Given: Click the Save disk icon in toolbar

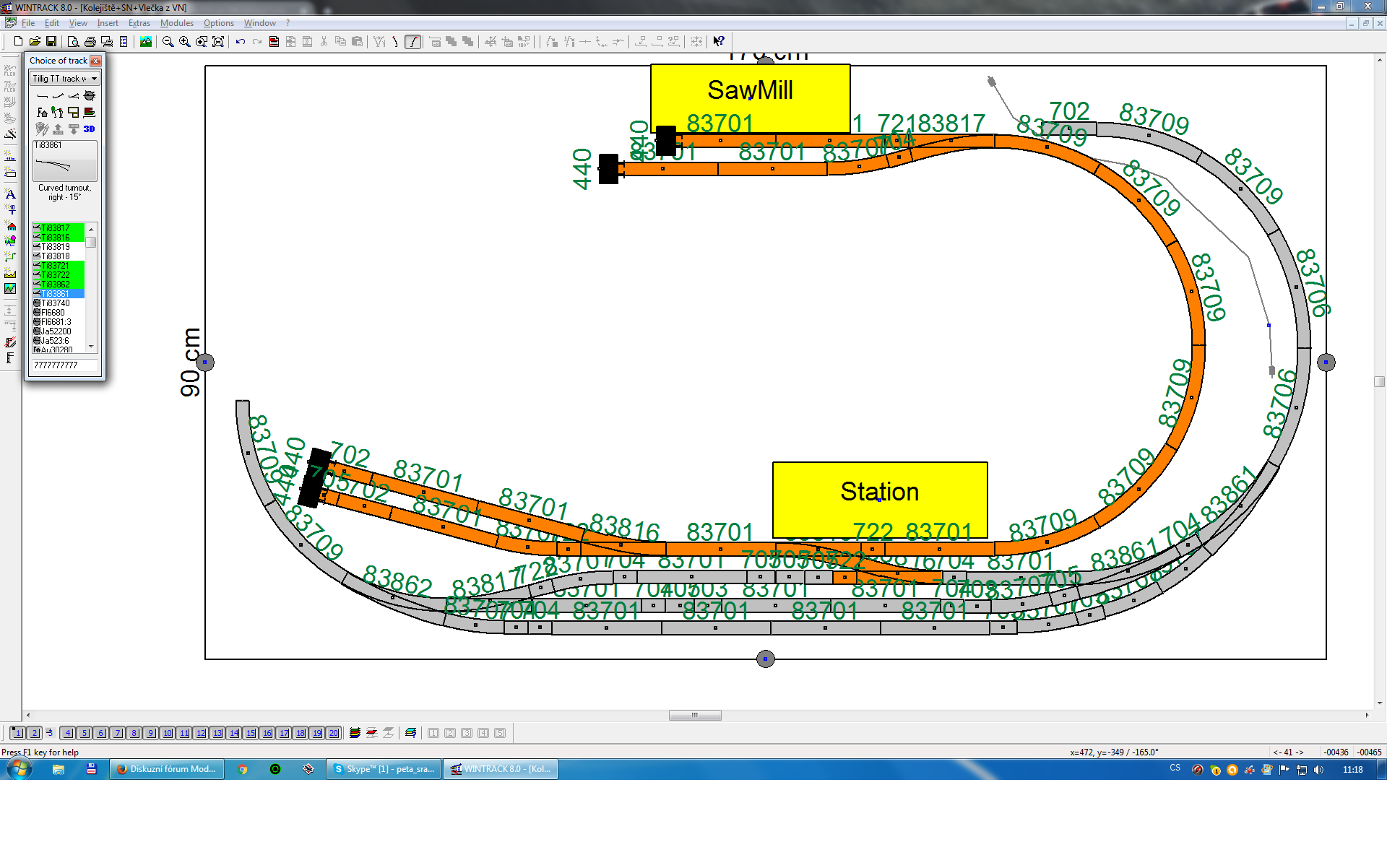Looking at the screenshot, I should click(x=51, y=42).
